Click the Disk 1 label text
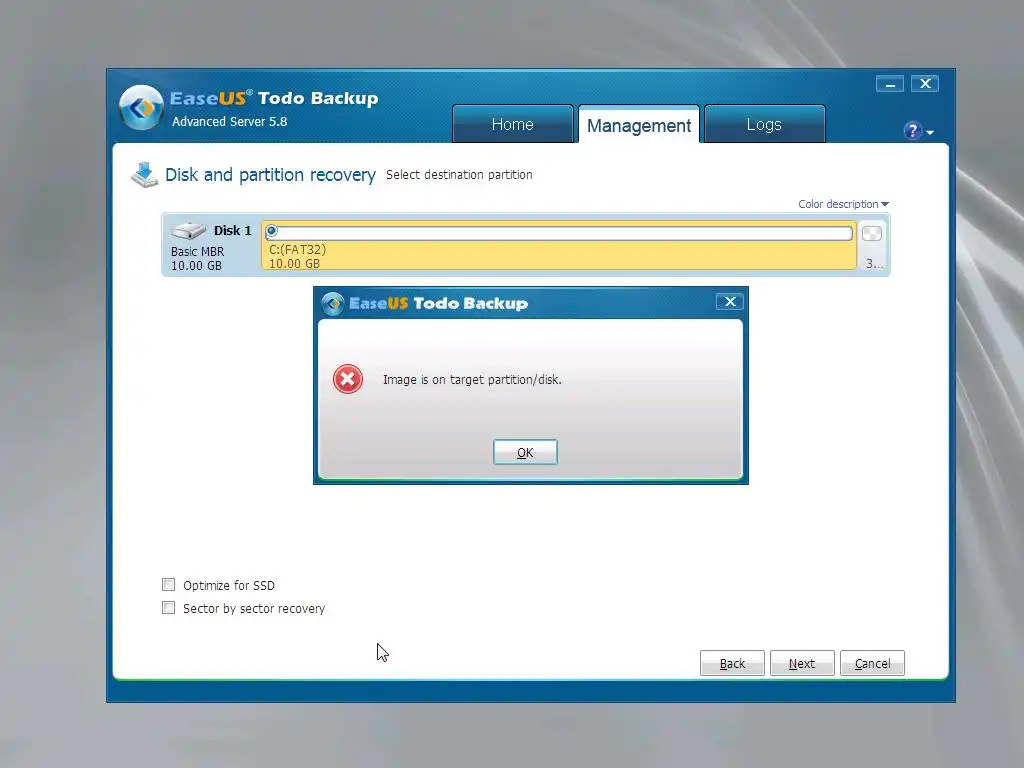1024x768 pixels. 232,231
